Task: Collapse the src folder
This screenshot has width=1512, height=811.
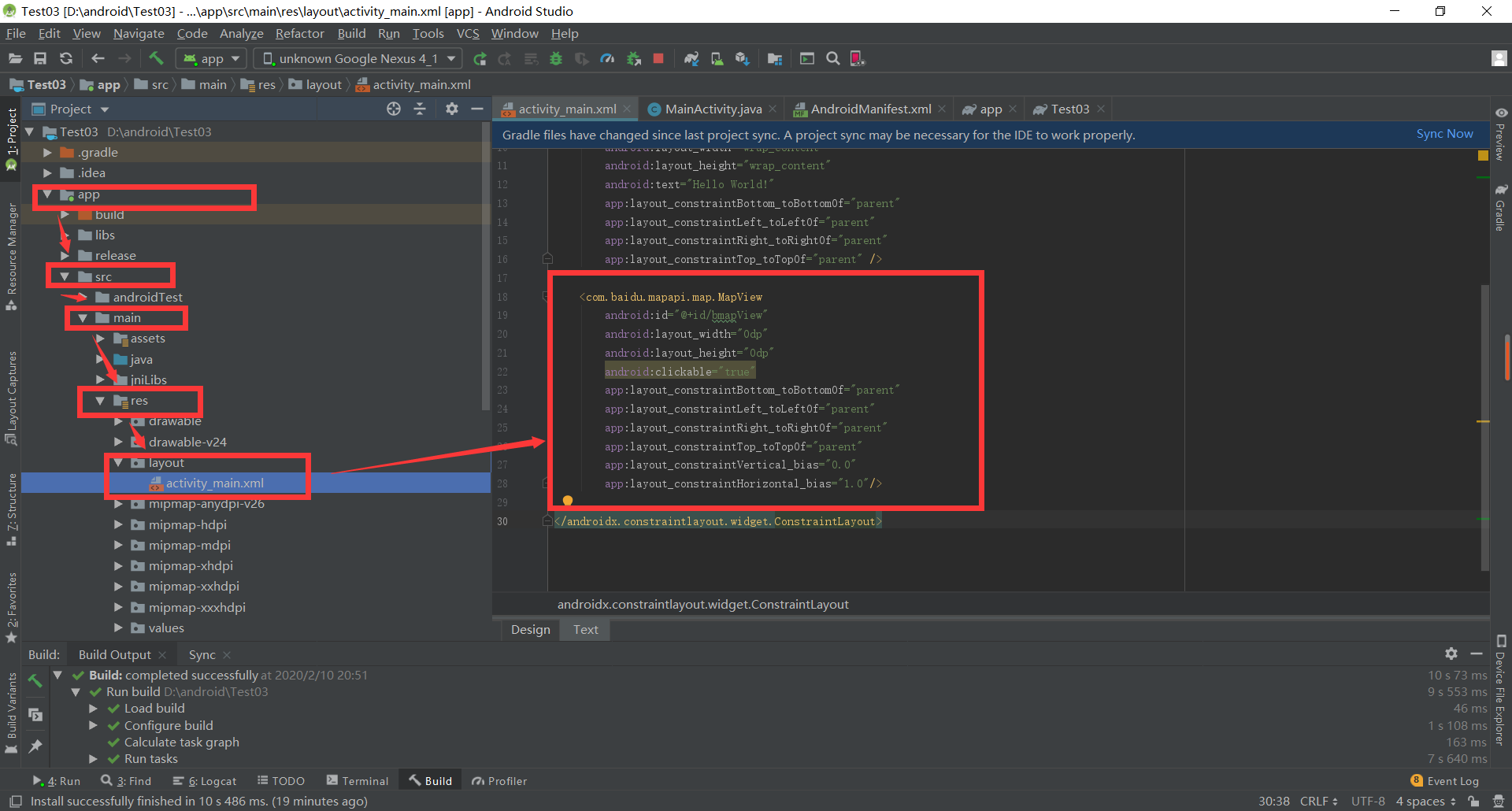Action: click(x=65, y=276)
